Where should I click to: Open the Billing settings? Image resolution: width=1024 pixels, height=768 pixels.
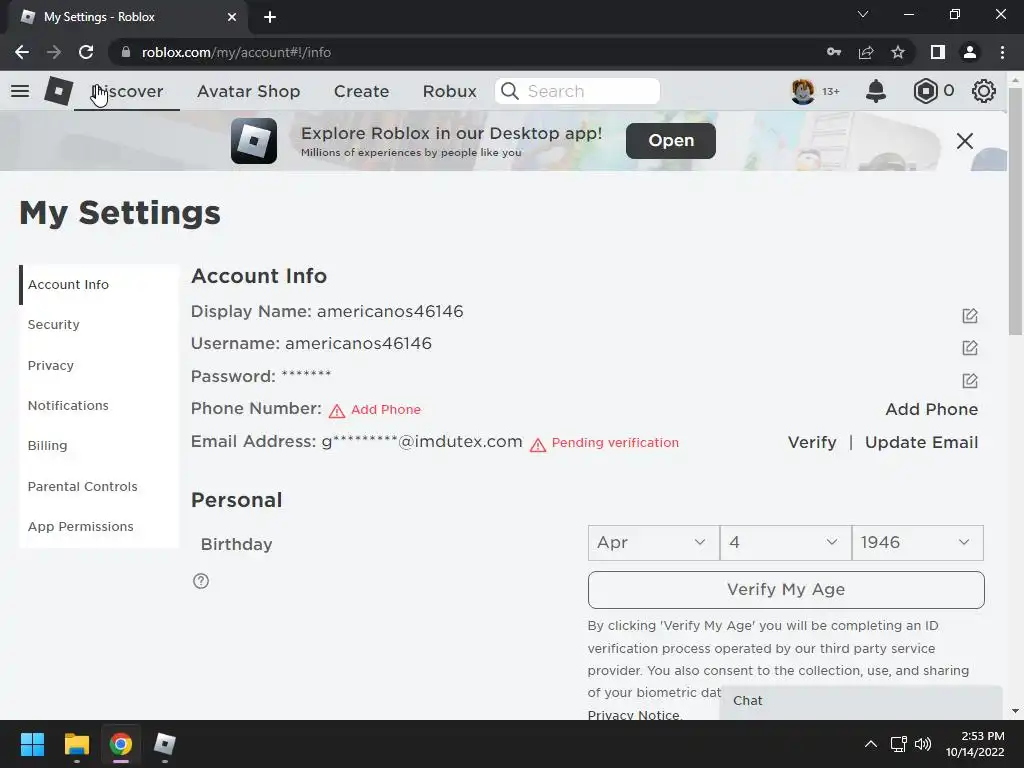[99, 445]
